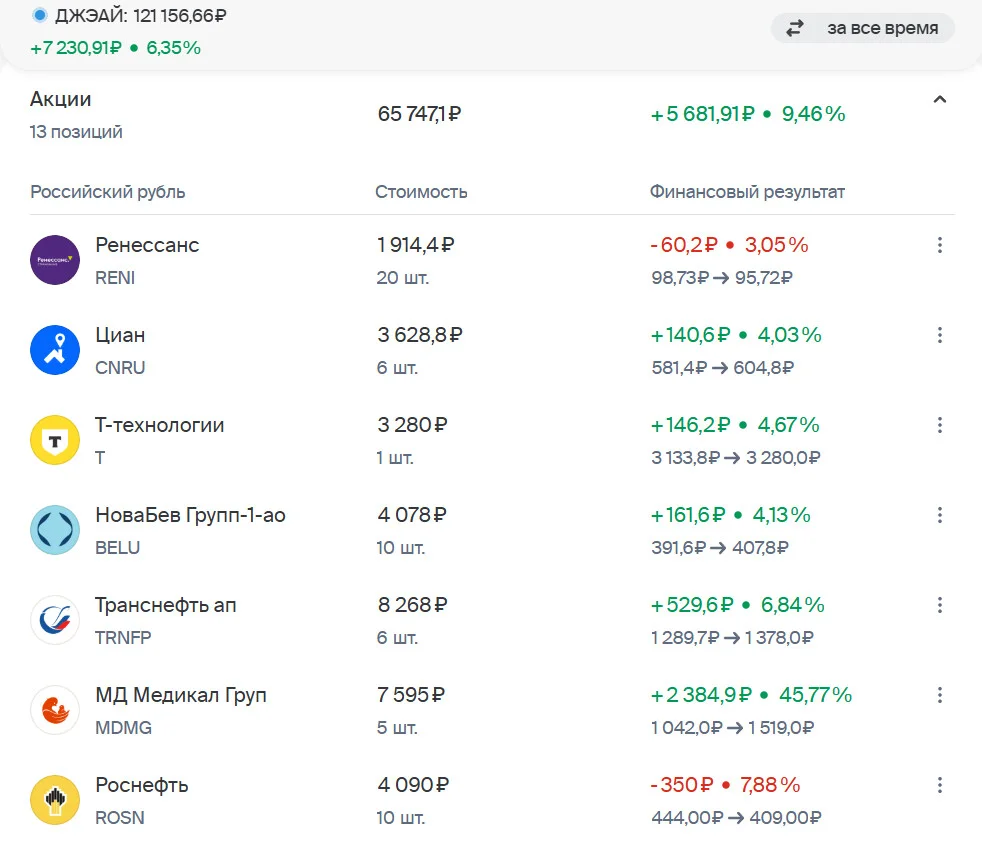
Task: Click the 1 289,7₽ → 1 378,0₽ price change
Action: tap(733, 638)
